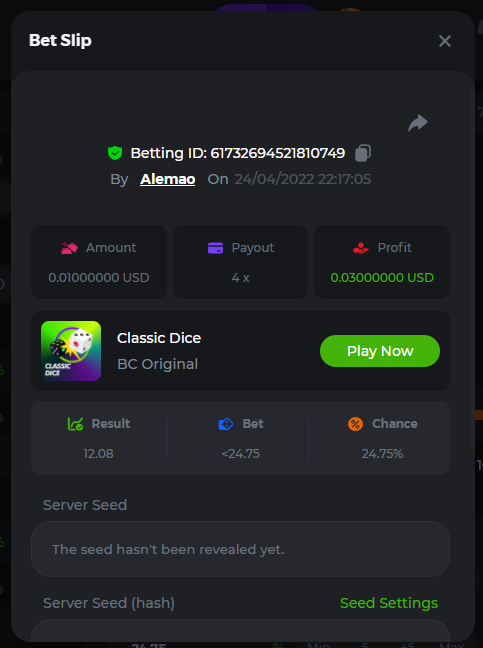Viewport: 483px width, 648px height.
Task: Click the share arrow icon
Action: click(418, 123)
